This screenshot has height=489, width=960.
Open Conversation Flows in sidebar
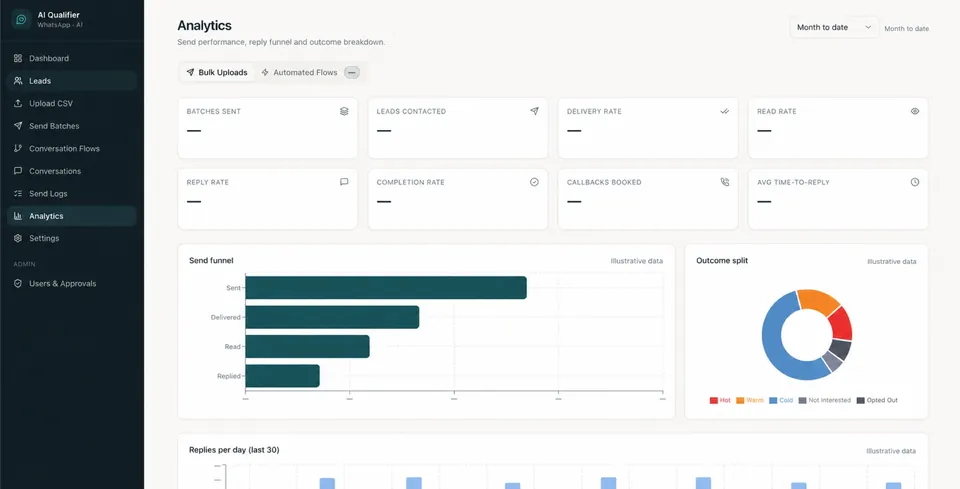pyautogui.click(x=72, y=149)
